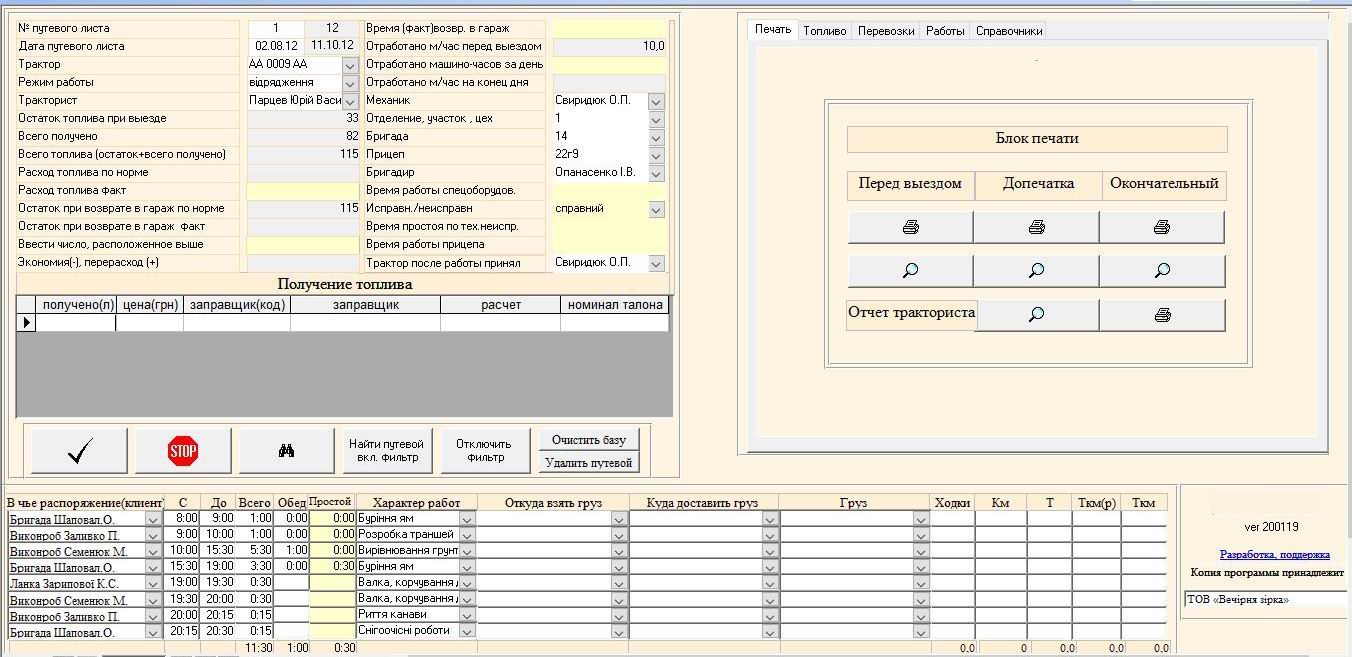Expand the Тракторист dropdown list

(350, 101)
